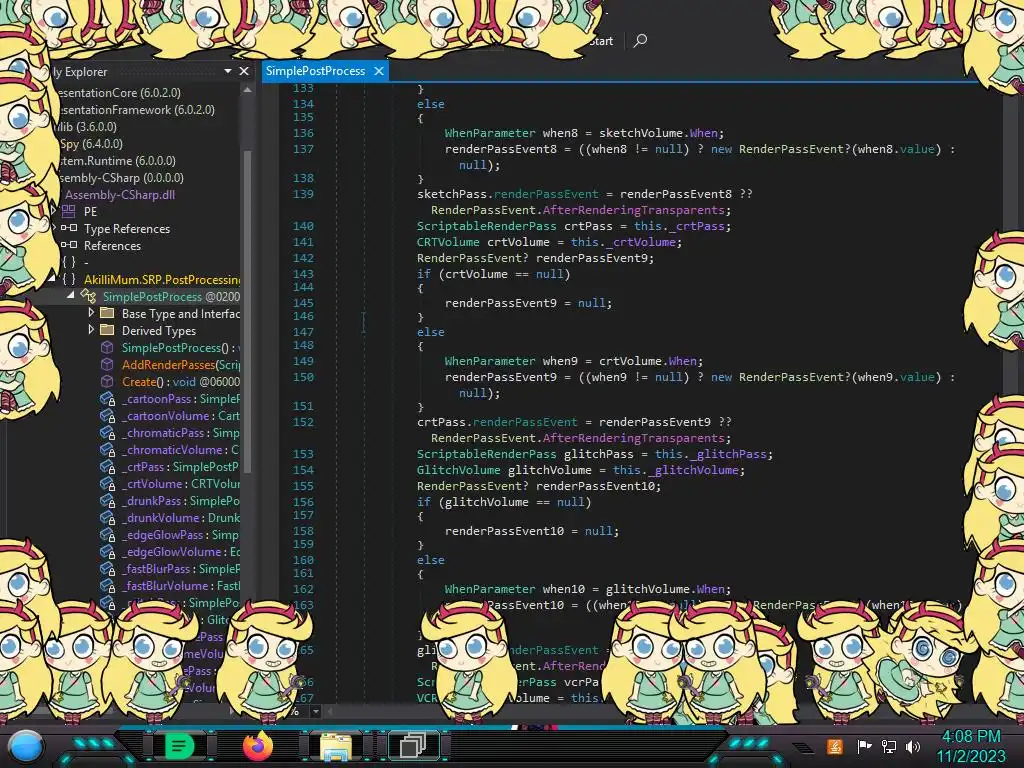Select the Assembly-CSharp.dll tree row
This screenshot has width=1024, height=768.
(120, 195)
